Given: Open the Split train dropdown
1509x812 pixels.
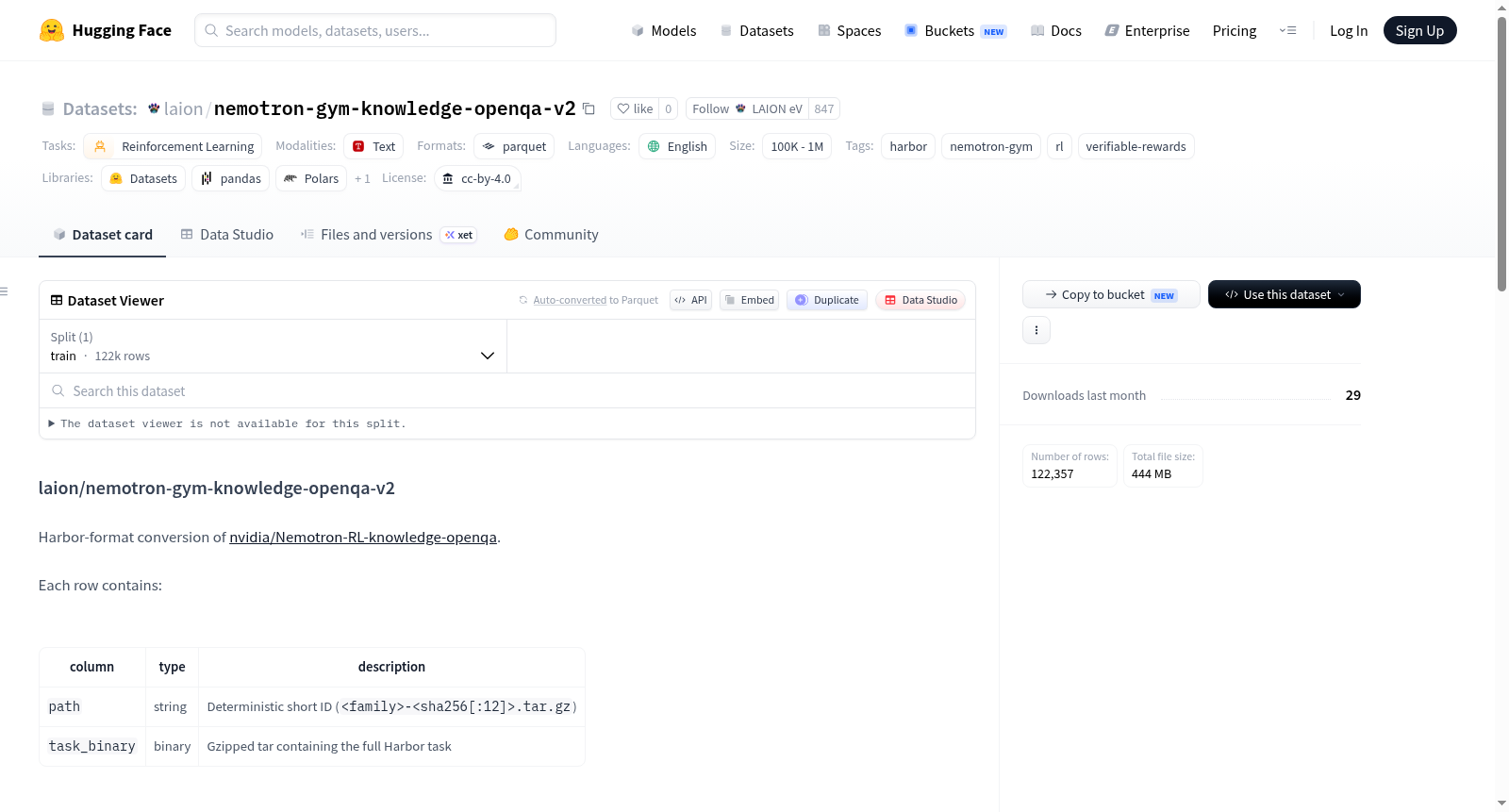Looking at the screenshot, I should pyautogui.click(x=274, y=346).
